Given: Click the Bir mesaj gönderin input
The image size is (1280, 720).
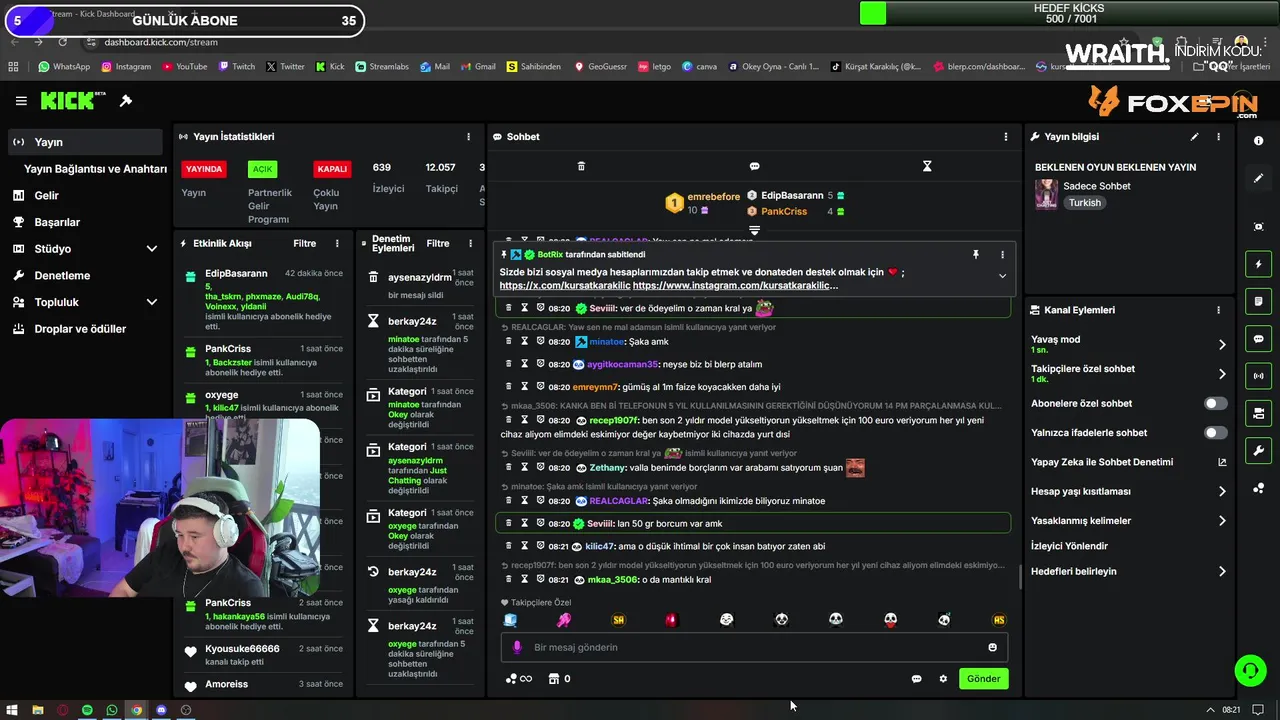Looking at the screenshot, I should click(x=754, y=648).
